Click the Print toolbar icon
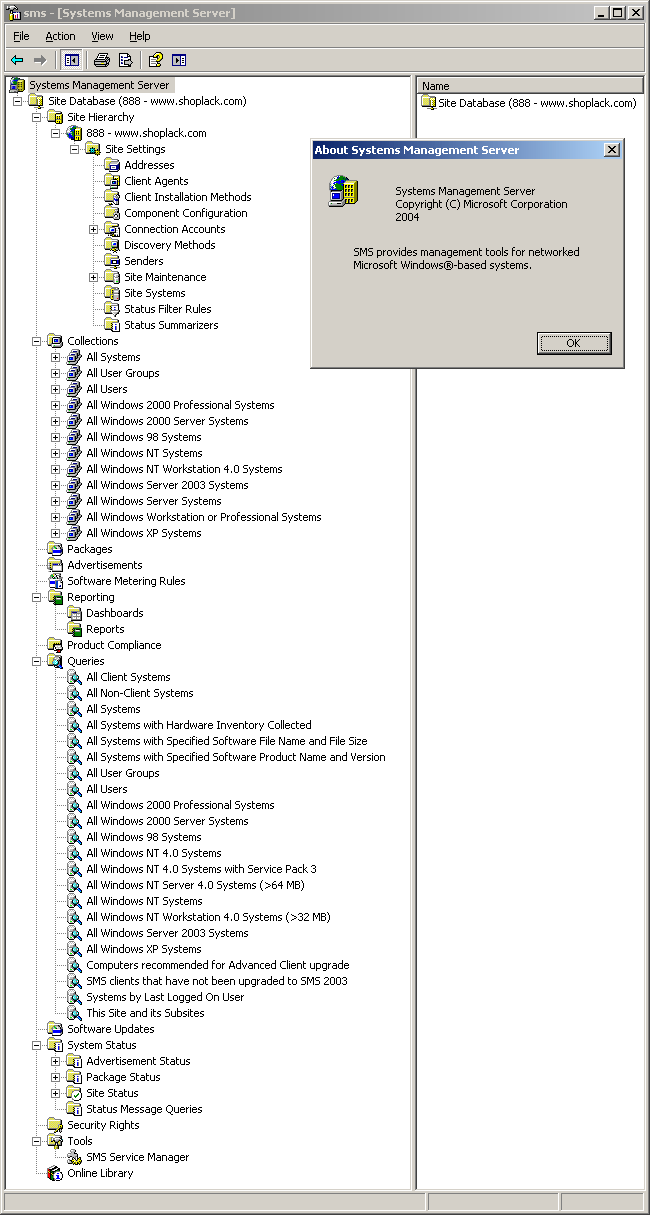The image size is (650, 1215). 101,60
